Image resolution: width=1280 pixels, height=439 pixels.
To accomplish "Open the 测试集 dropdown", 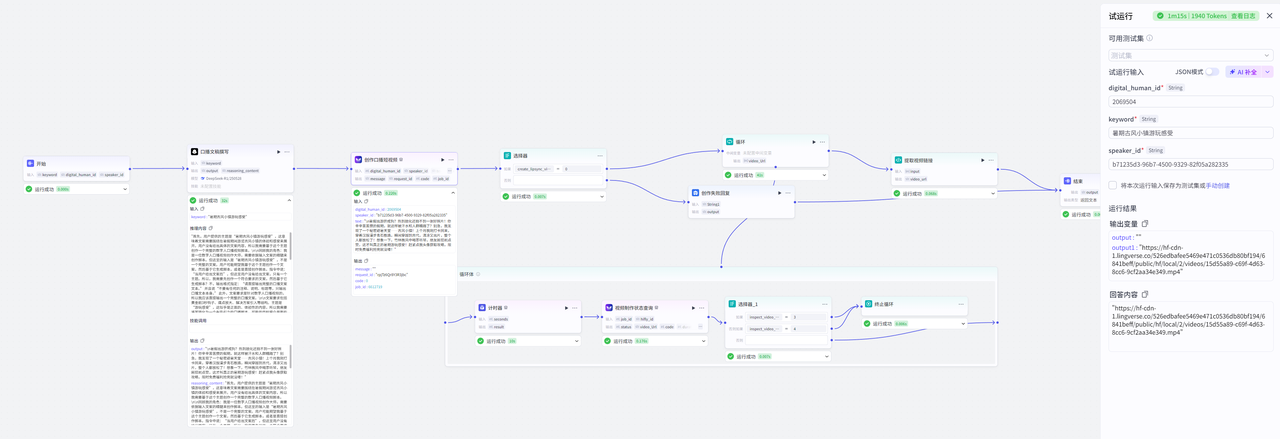I will pyautogui.click(x=1190, y=55).
